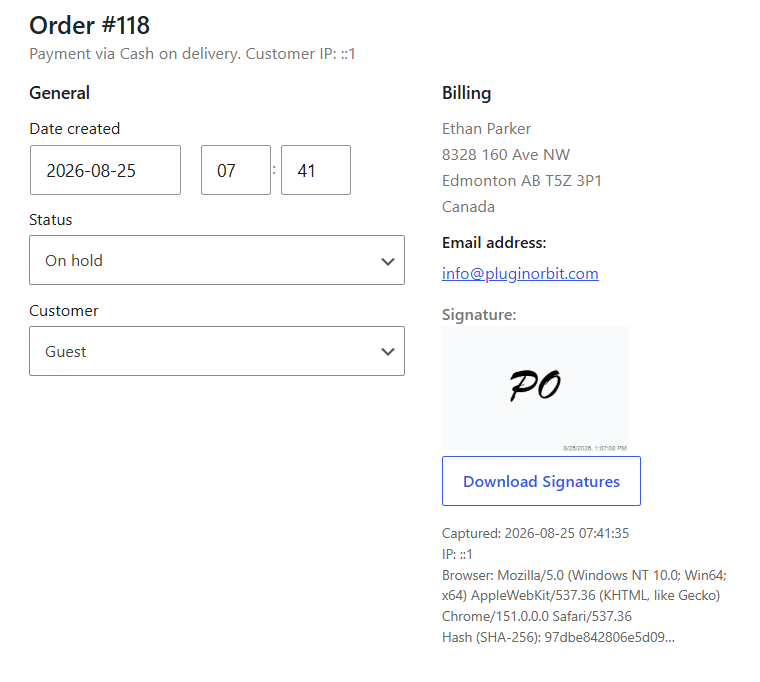Click the Billing section heading
The height and width of the screenshot is (682, 760).
pos(466,93)
